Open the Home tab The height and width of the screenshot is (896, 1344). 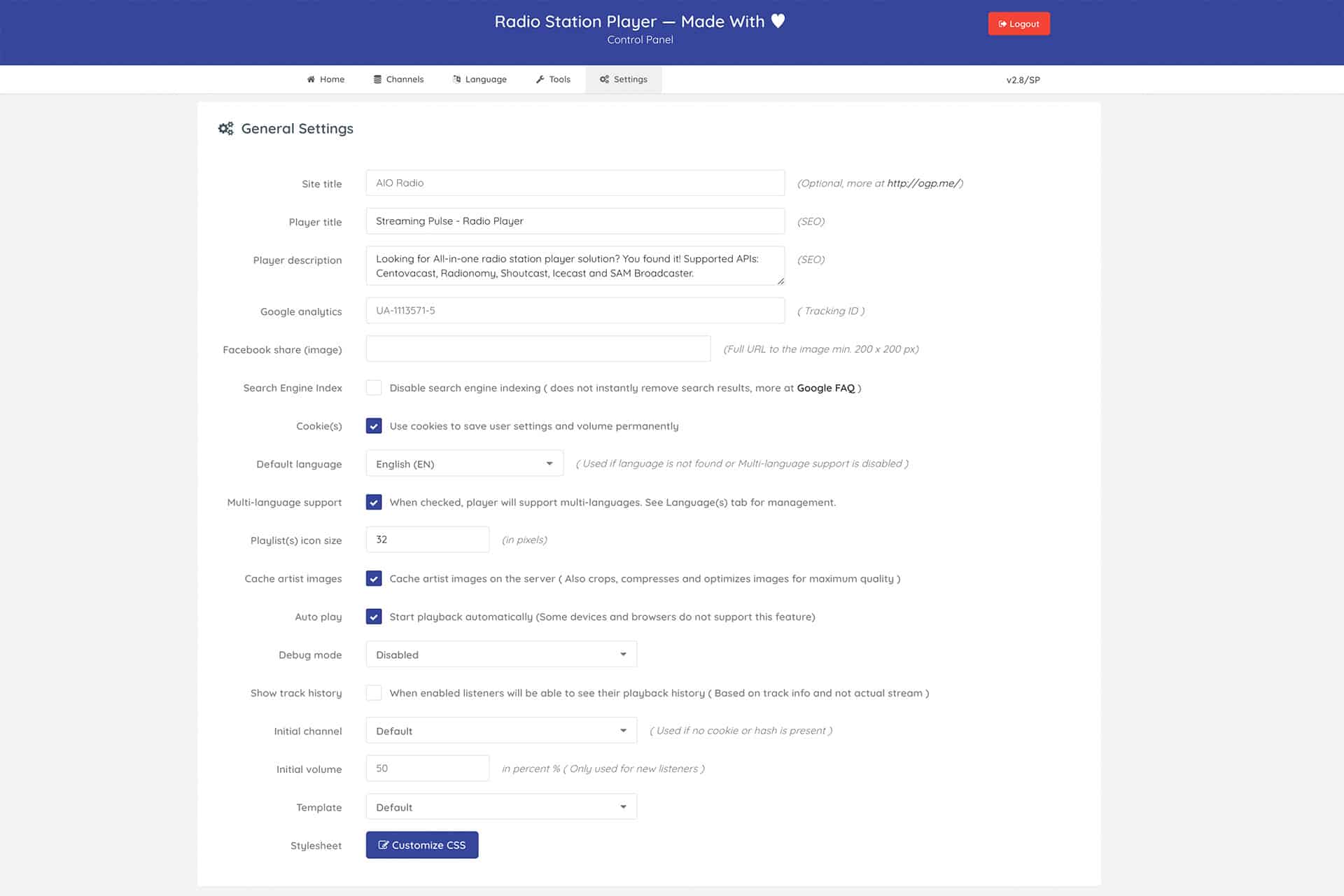click(325, 79)
